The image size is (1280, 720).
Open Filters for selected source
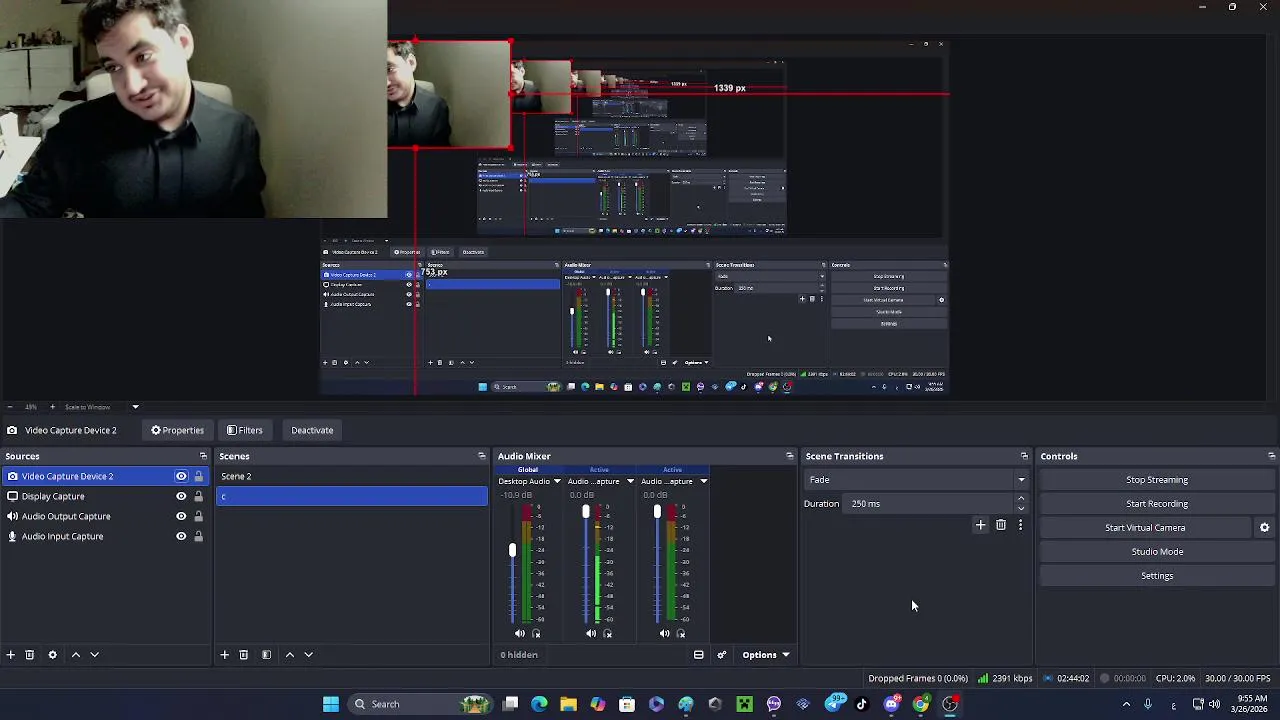244,430
